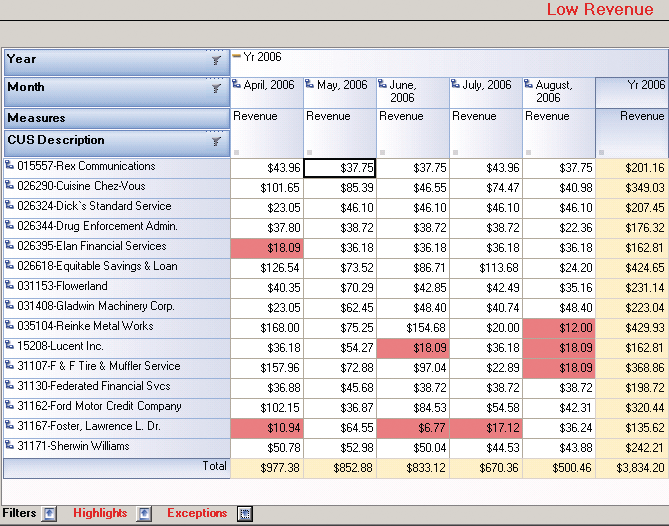This screenshot has width=669, height=526.
Task: Click hierarchy icon next to 015557-Rex Communications
Action: [10, 166]
